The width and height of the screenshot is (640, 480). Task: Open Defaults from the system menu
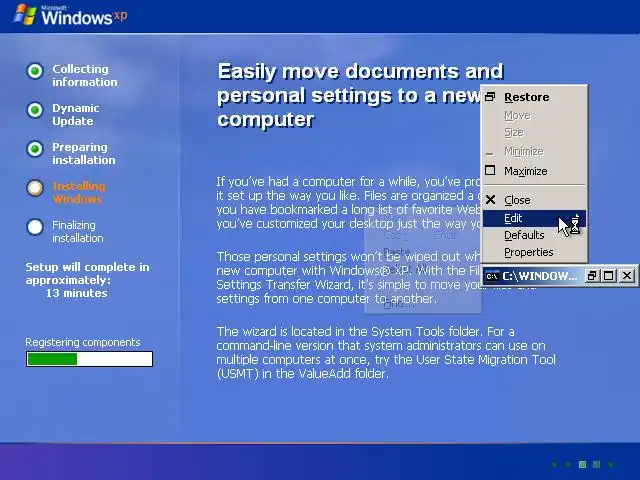coord(535,235)
